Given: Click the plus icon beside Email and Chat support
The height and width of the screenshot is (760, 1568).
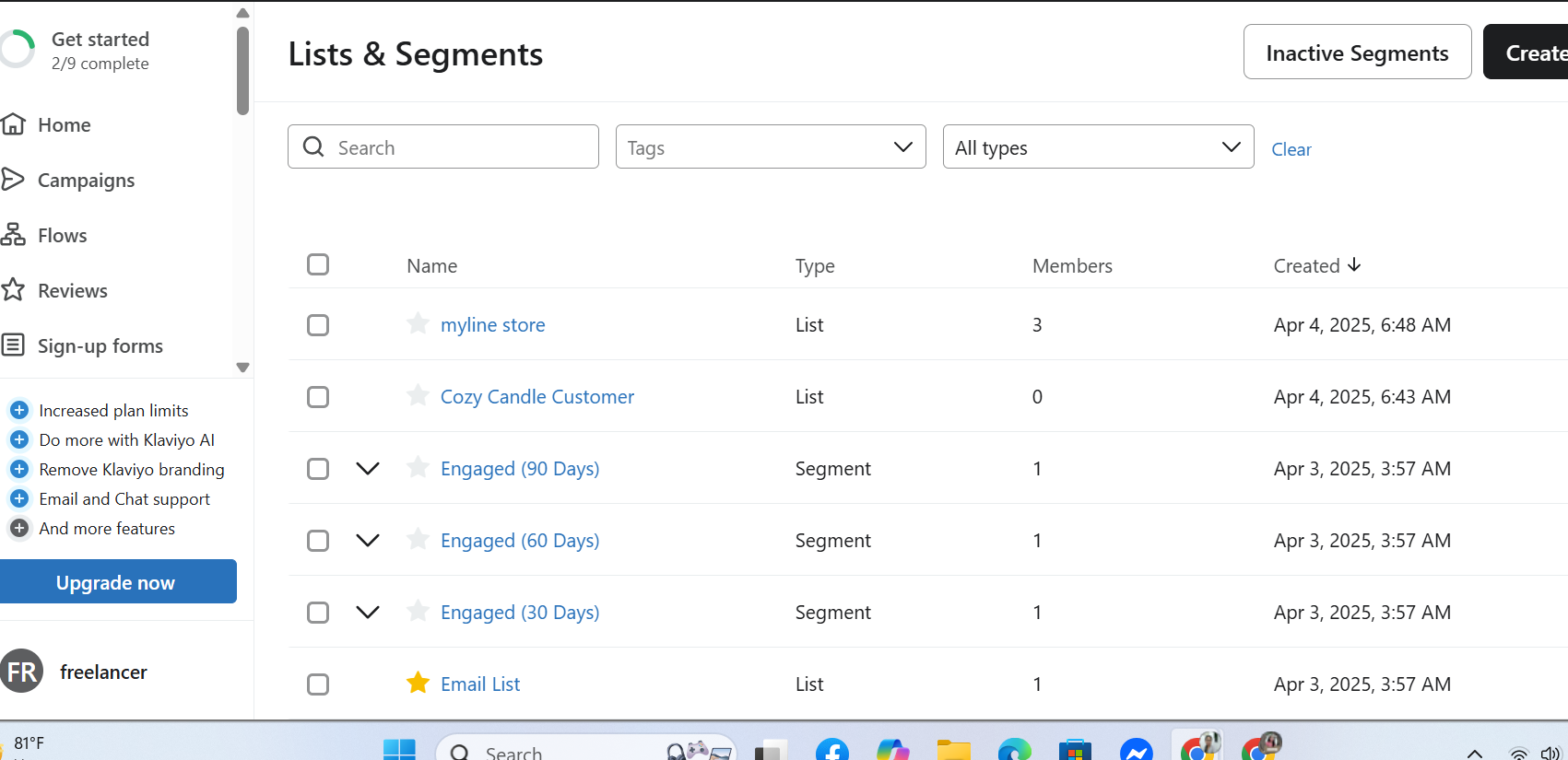Looking at the screenshot, I should tap(19, 498).
